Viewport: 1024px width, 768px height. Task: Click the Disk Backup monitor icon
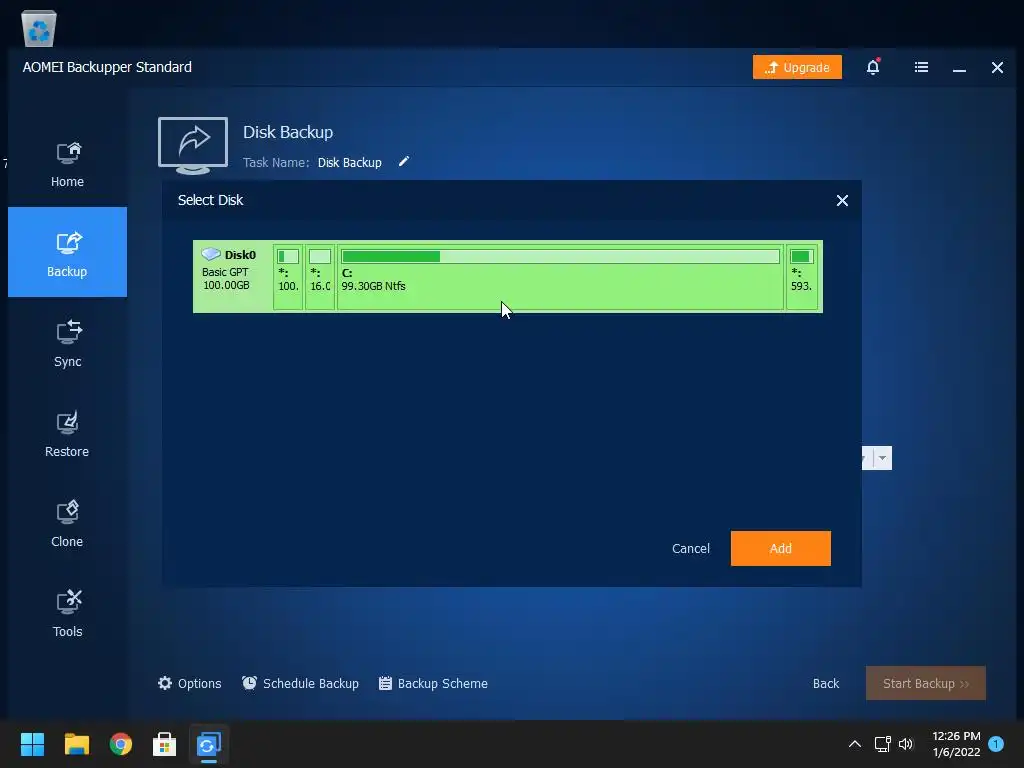[x=193, y=145]
